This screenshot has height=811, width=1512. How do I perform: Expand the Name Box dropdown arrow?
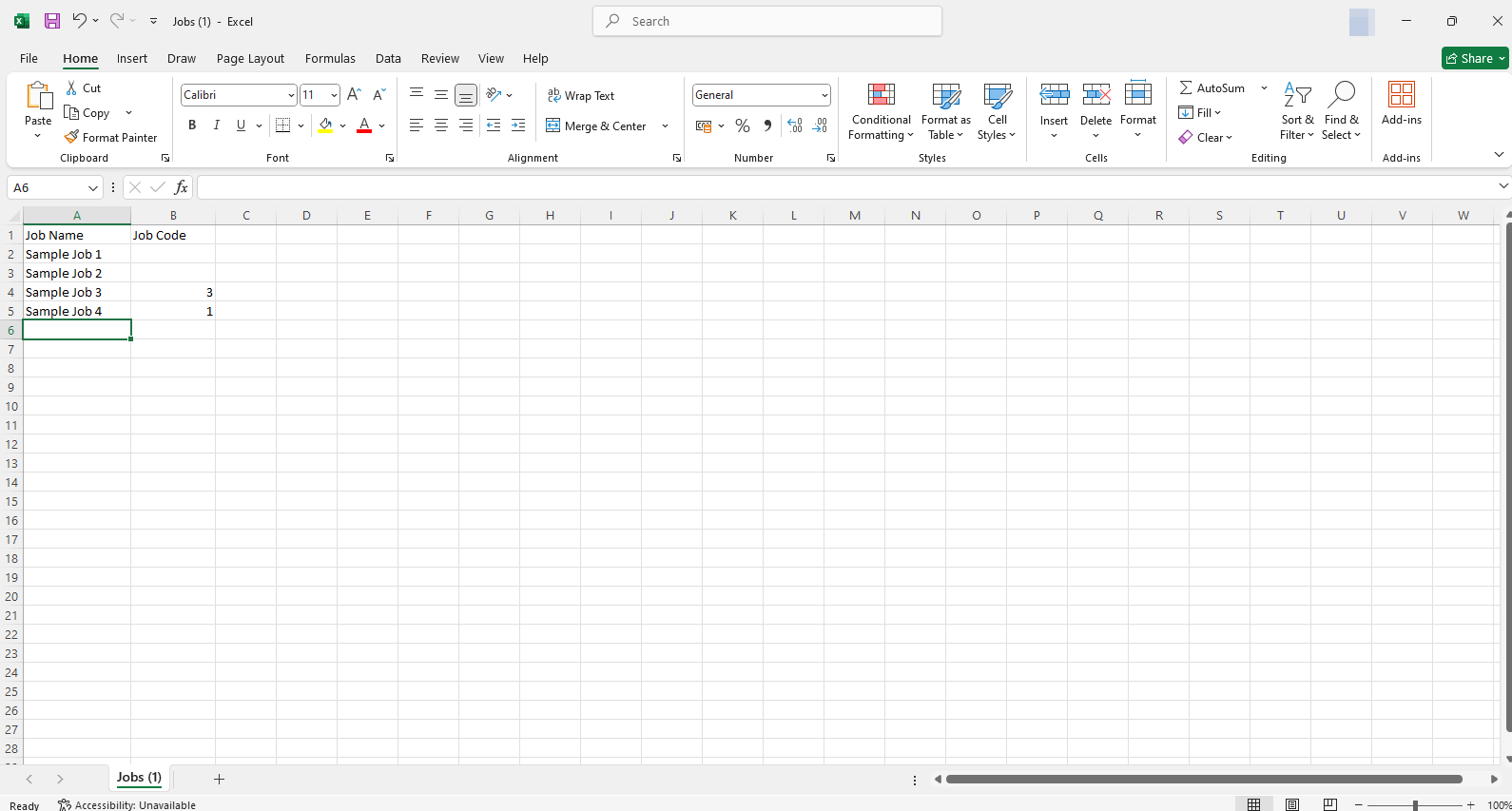coord(92,188)
